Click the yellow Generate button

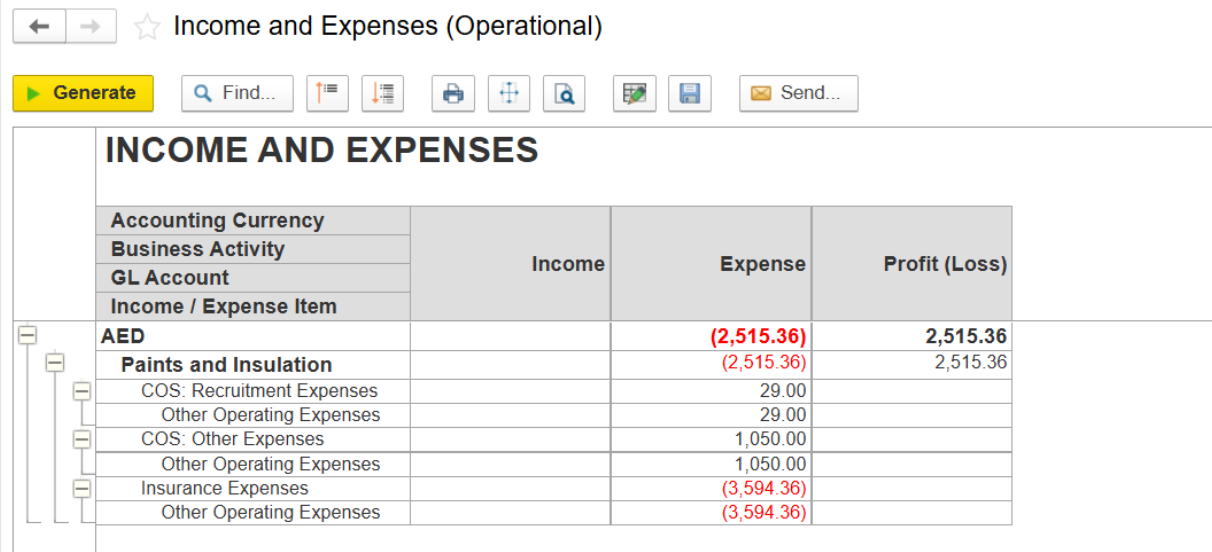(83, 93)
